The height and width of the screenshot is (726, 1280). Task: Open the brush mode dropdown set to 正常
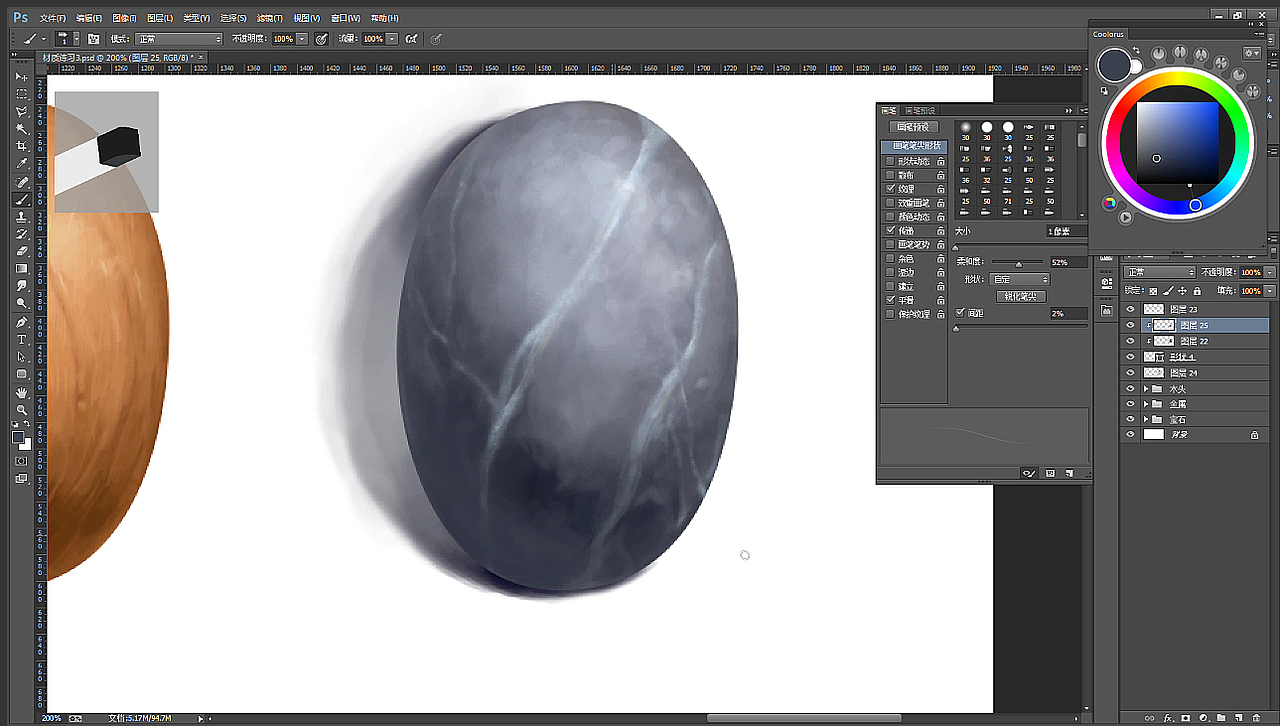pos(179,39)
